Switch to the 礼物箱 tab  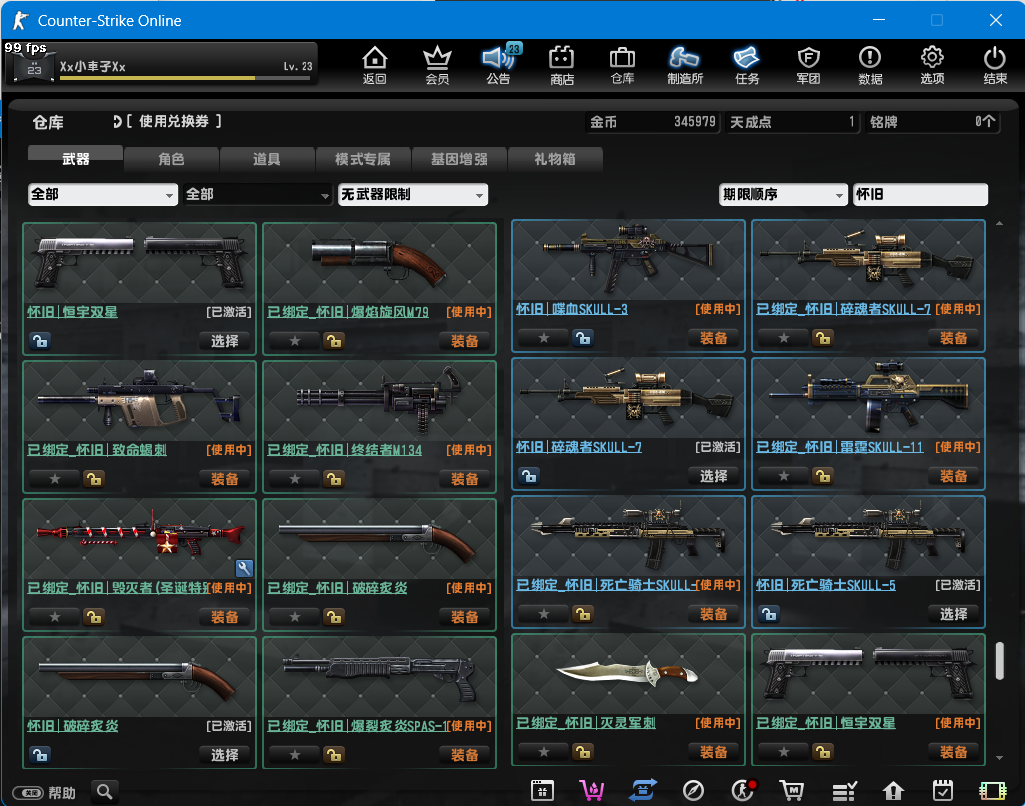coord(554,159)
